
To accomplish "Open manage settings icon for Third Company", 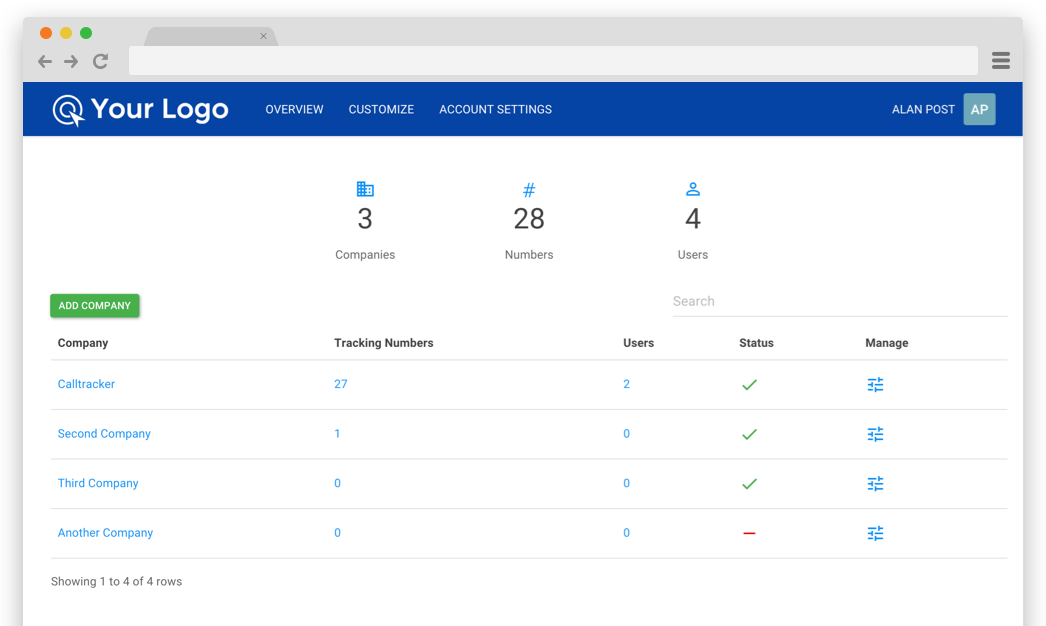I will (x=875, y=484).
